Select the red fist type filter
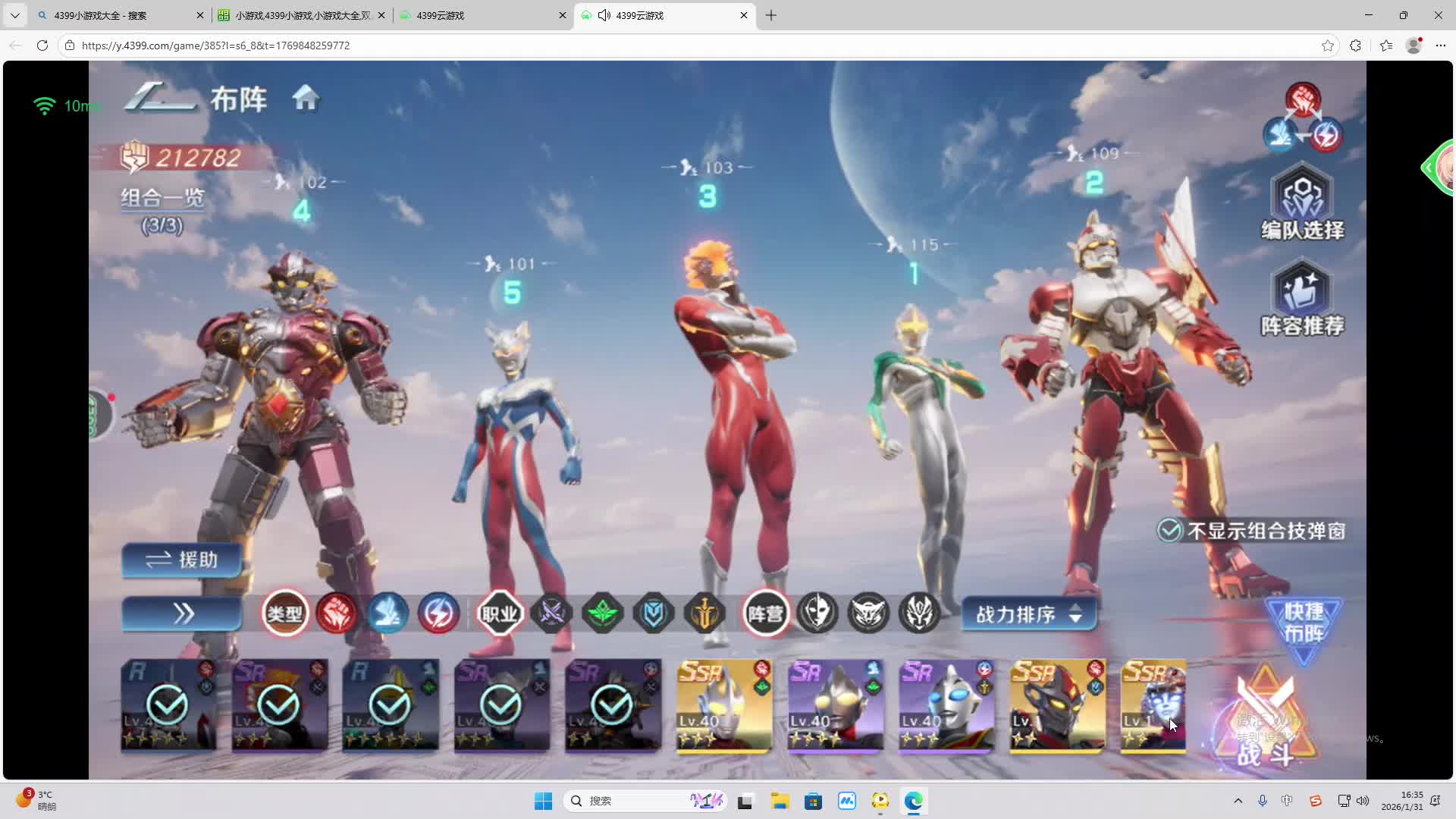Viewport: 1456px width, 819px height. (336, 613)
